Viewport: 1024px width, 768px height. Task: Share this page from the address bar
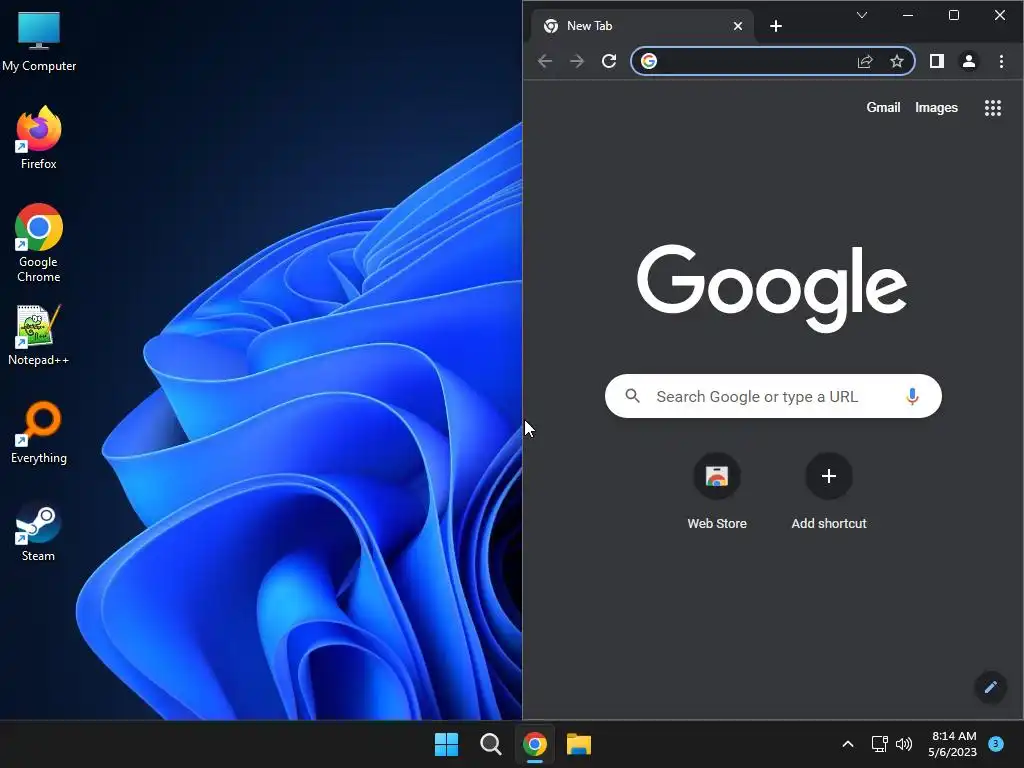865,61
